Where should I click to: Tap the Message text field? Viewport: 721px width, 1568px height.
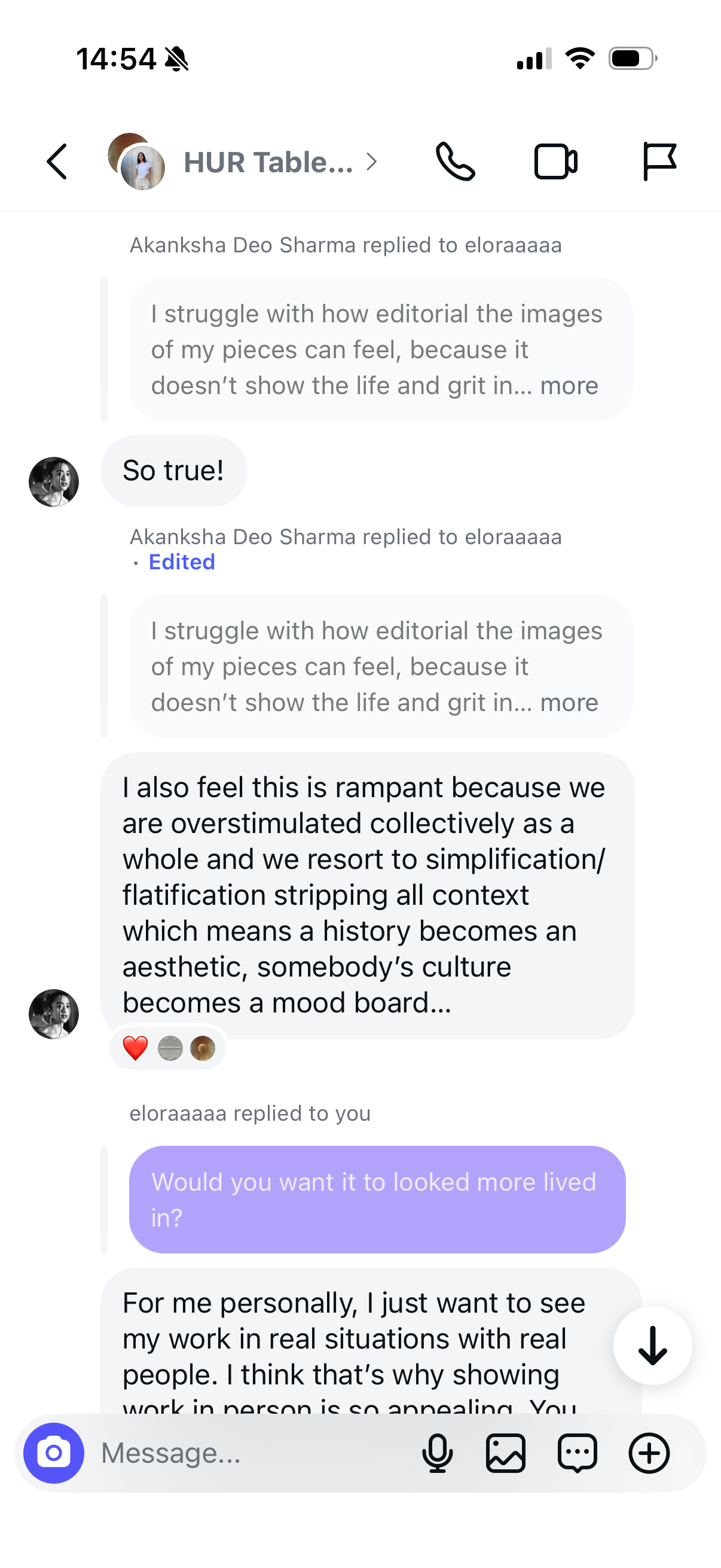coord(255,1453)
